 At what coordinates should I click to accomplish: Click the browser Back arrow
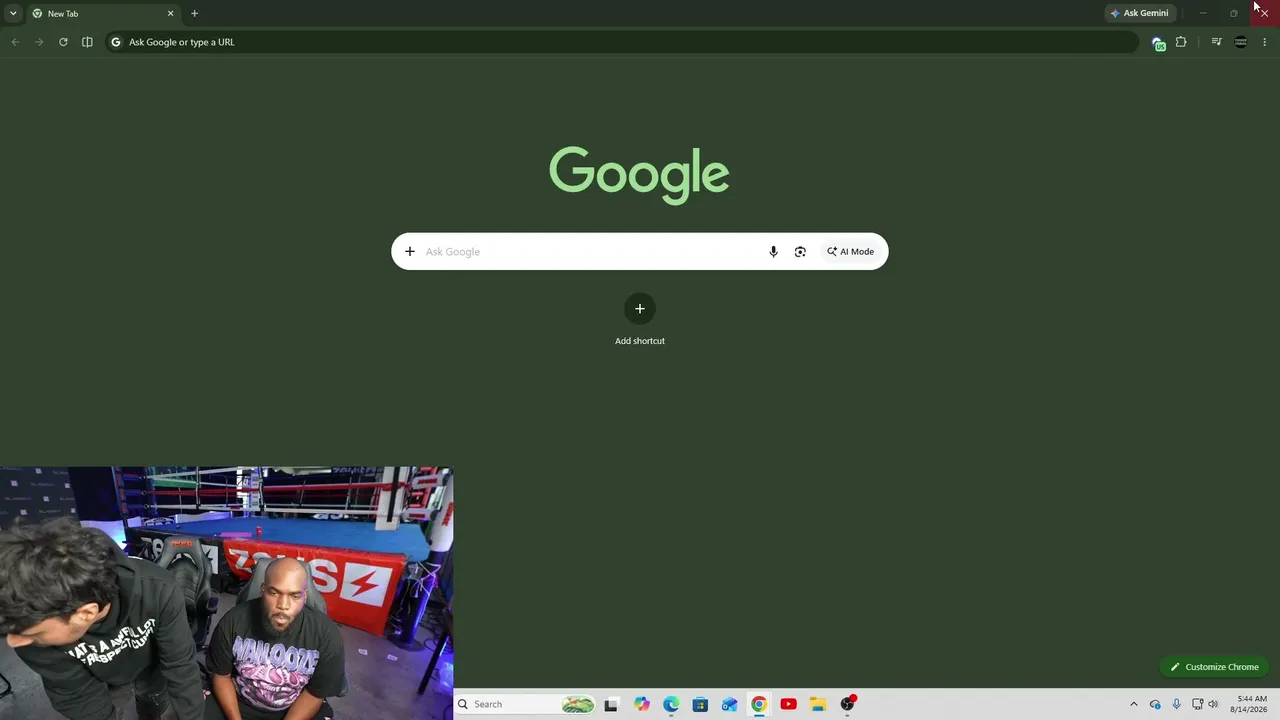pos(15,42)
